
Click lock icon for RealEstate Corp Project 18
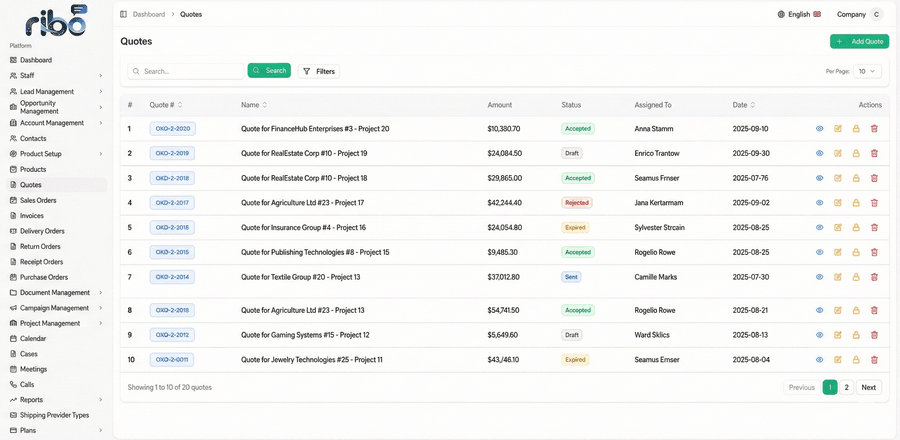coord(856,178)
